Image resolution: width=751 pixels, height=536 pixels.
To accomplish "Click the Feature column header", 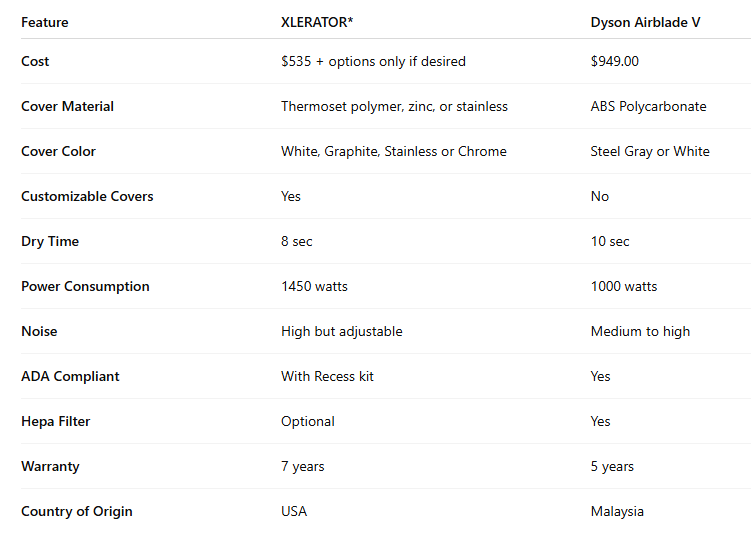I will click(x=45, y=22).
